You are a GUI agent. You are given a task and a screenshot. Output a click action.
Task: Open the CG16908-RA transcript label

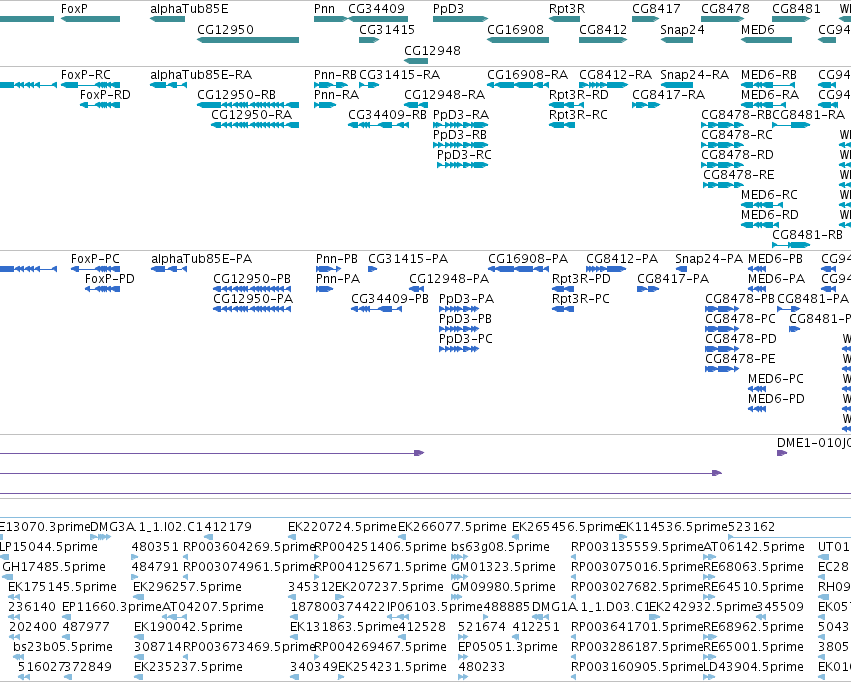pyautogui.click(x=528, y=74)
